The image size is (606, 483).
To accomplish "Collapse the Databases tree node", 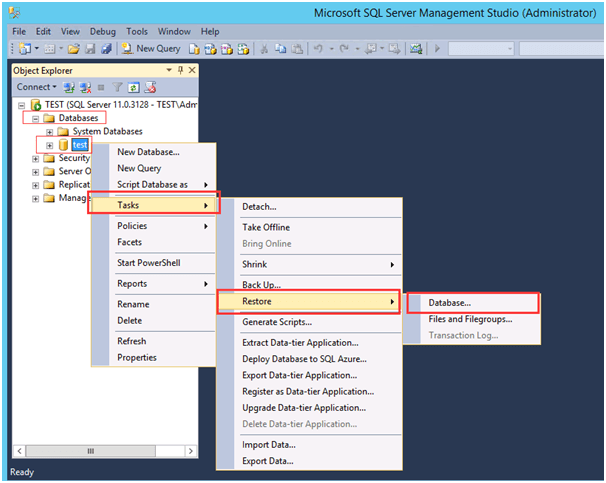I will point(36,118).
